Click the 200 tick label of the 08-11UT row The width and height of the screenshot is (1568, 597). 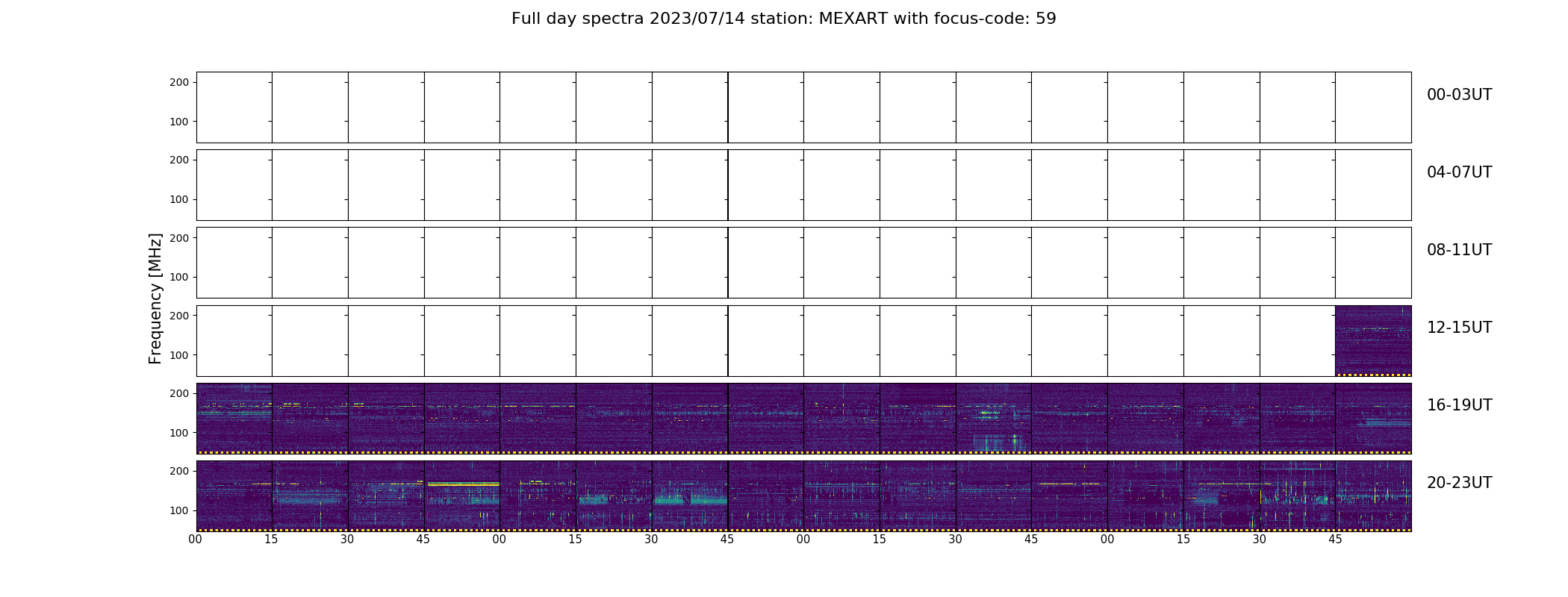tap(179, 237)
